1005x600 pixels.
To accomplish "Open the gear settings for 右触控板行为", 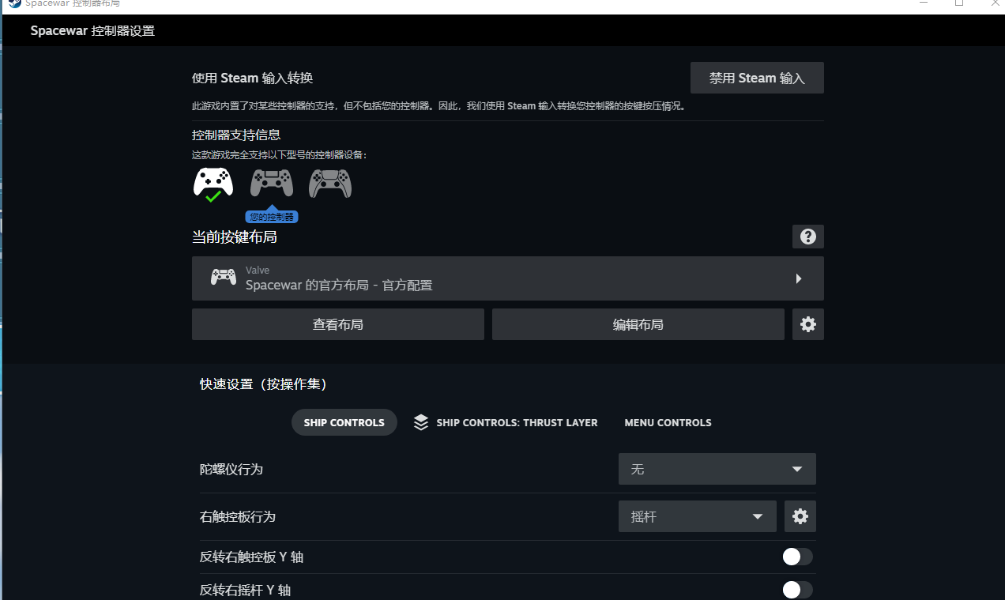I will [800, 516].
